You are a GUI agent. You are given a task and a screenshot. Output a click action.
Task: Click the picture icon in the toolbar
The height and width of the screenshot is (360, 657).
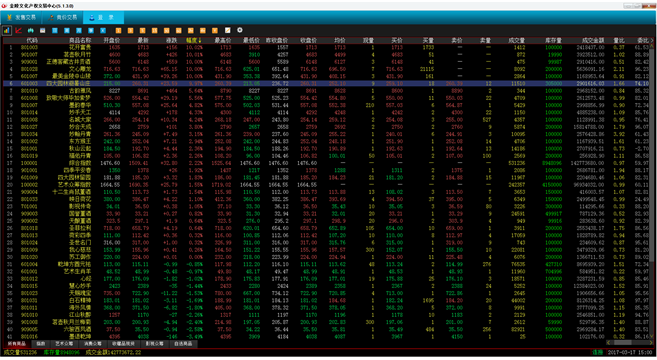click(42, 30)
